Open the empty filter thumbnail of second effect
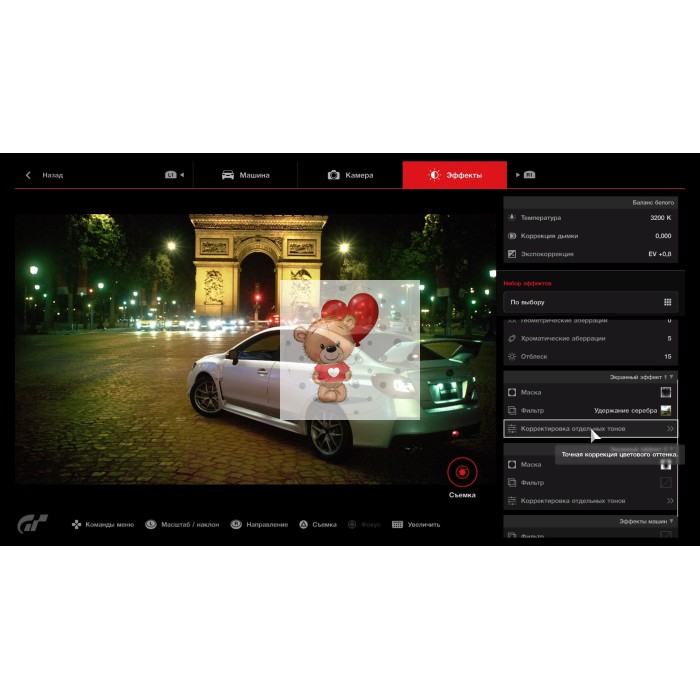Viewport: 700px width, 700px height. [x=666, y=483]
